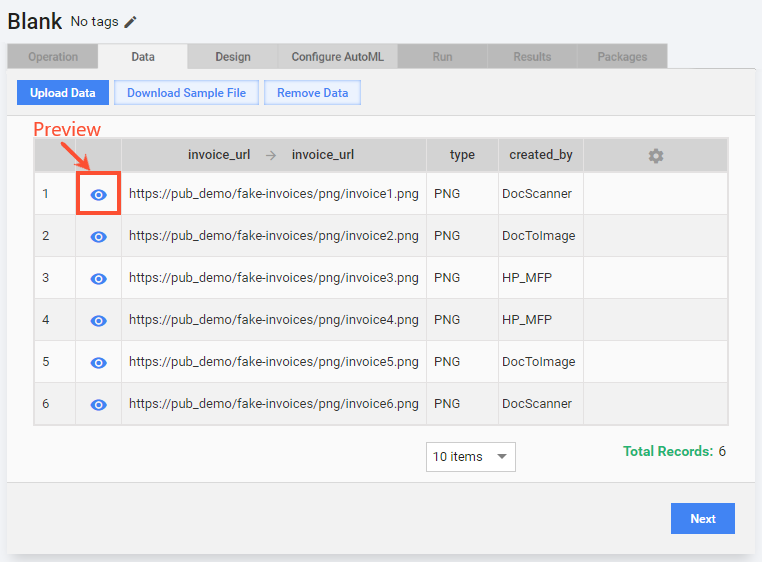Open the Results tab
This screenshot has width=762, height=562.
coord(532,56)
